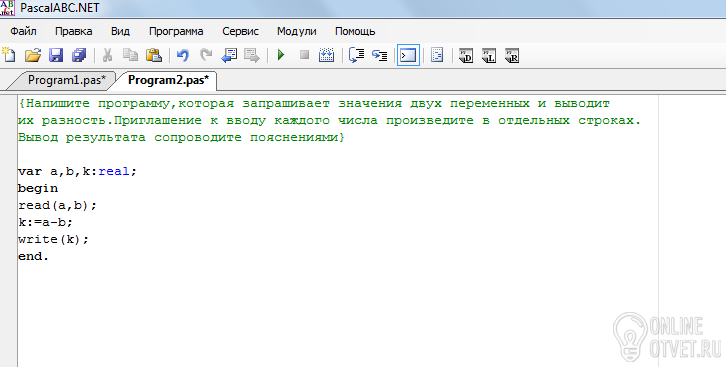Open the Сервис menu

pyautogui.click(x=240, y=31)
